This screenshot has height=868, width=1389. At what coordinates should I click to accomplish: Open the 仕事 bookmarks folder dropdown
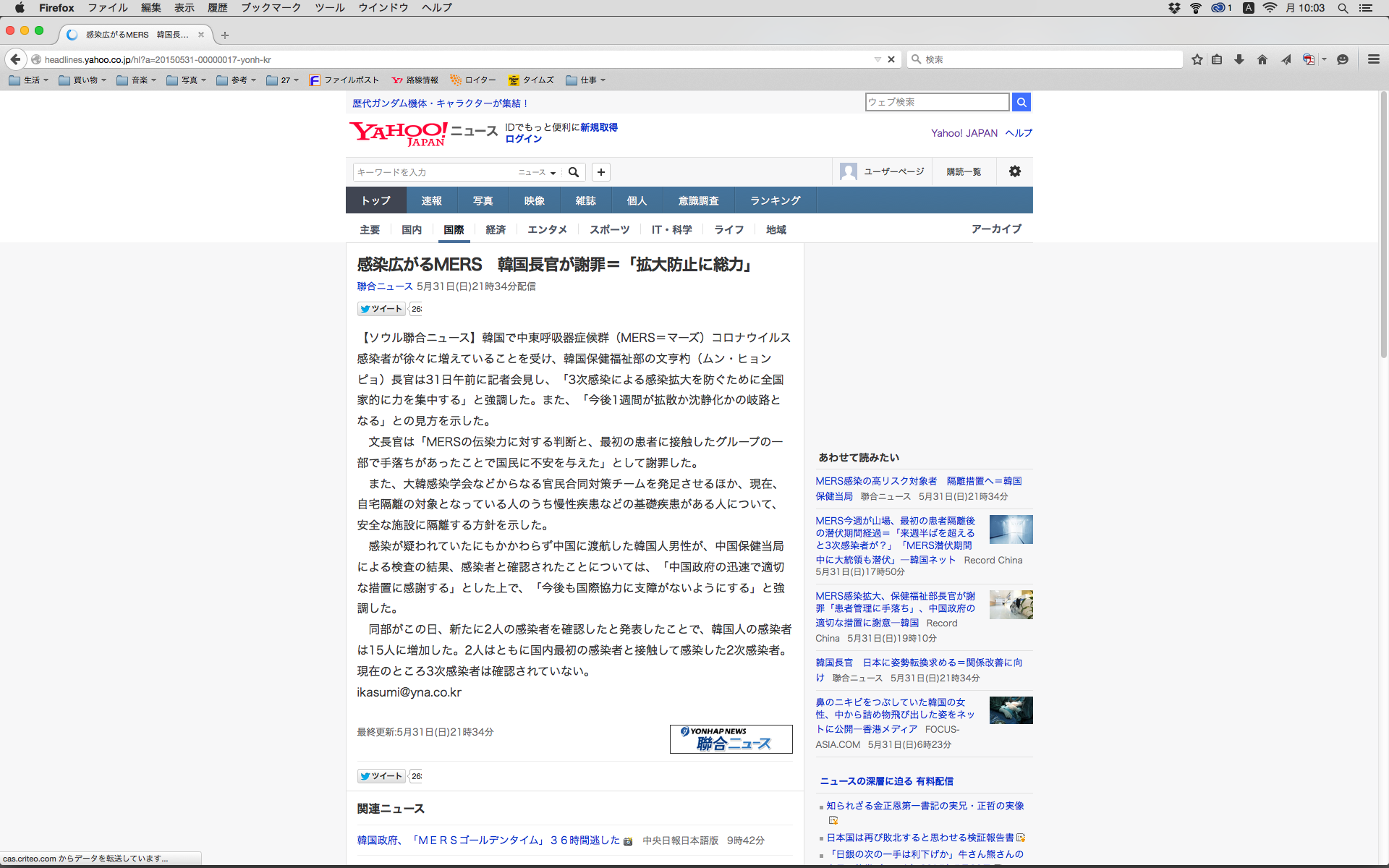586,80
